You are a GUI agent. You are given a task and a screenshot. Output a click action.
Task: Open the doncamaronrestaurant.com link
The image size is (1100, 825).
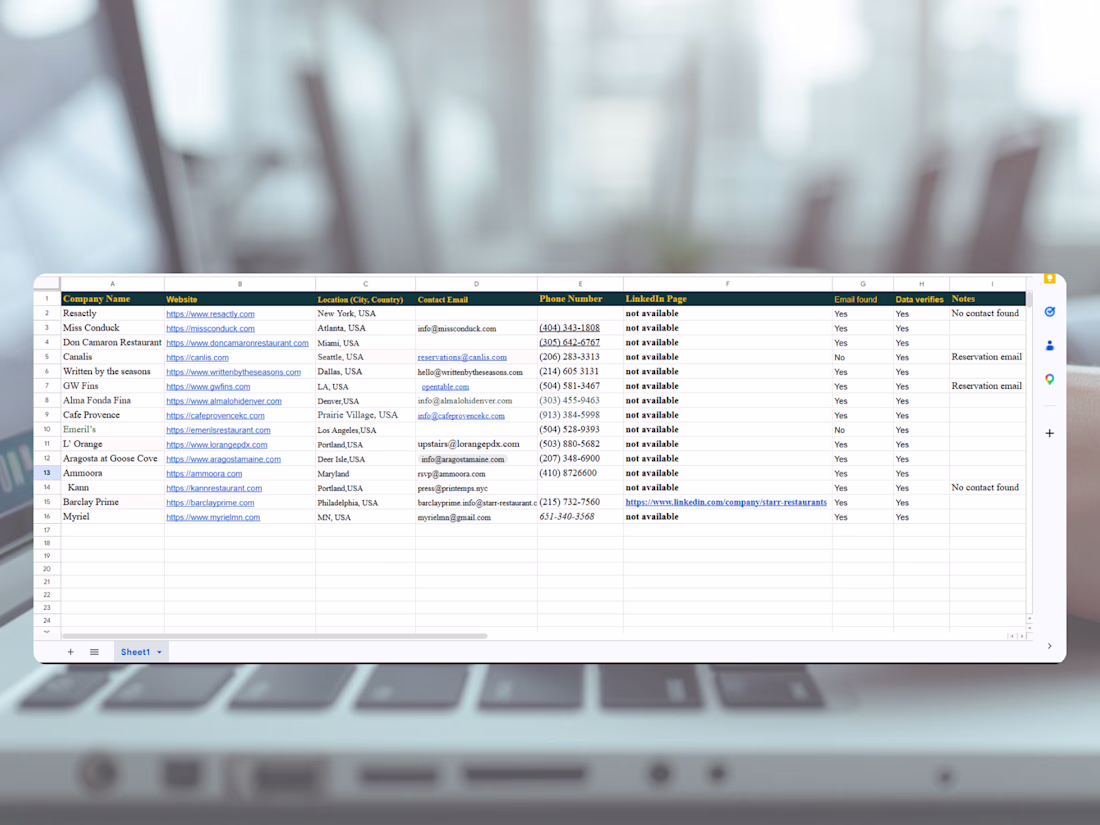[x=237, y=343]
